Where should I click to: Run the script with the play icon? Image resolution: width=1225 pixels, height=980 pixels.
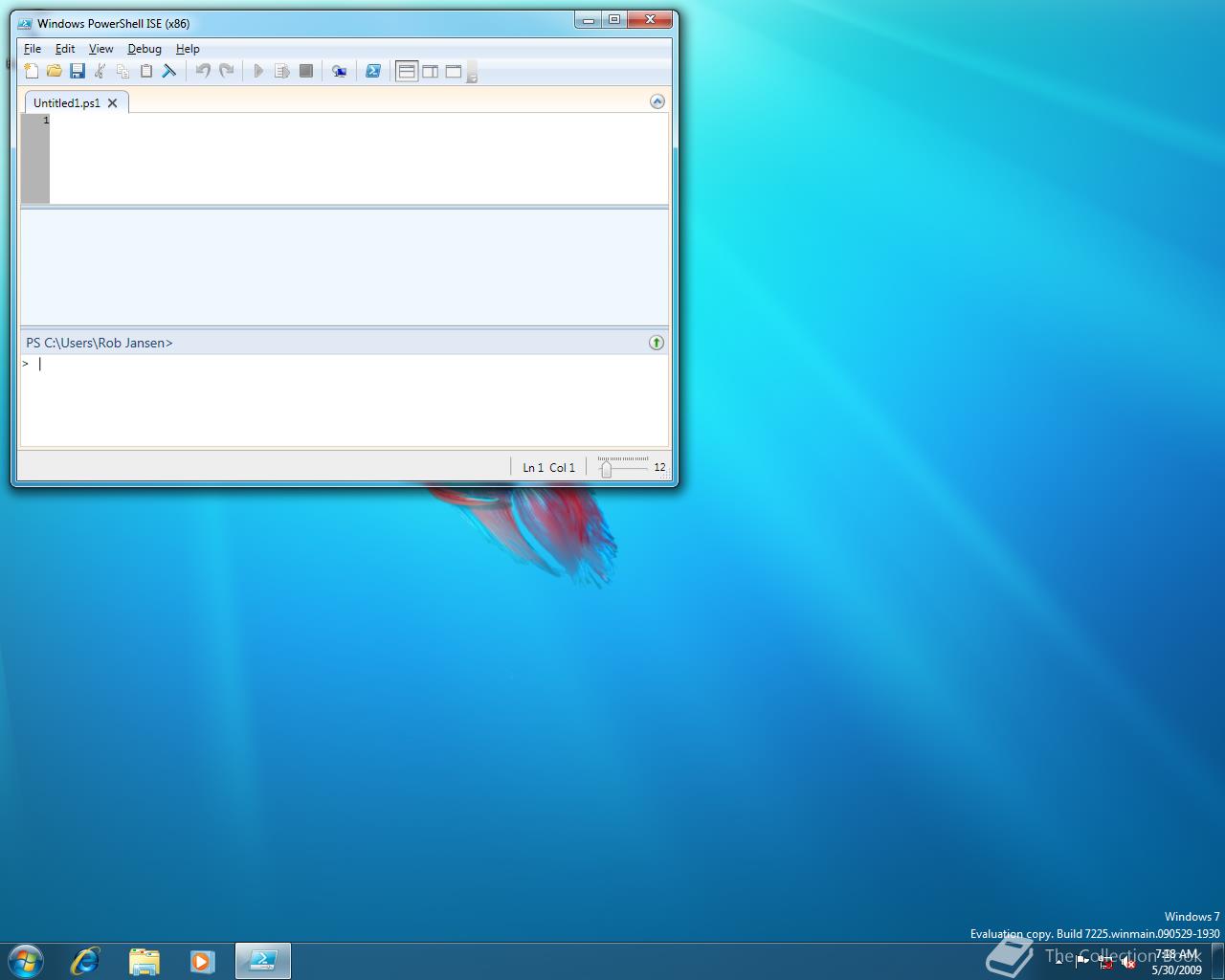click(258, 71)
